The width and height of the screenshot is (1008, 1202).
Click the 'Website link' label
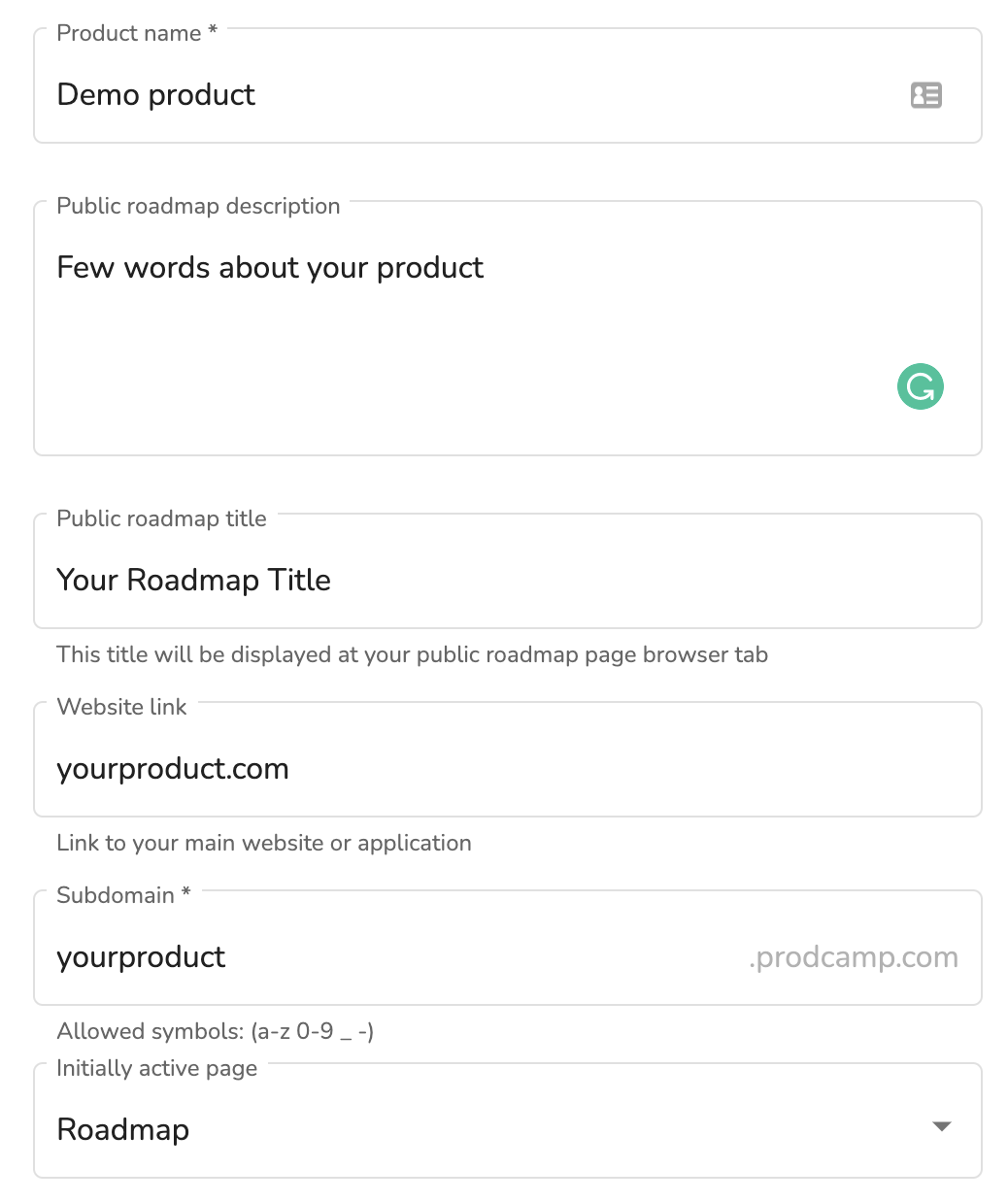tap(121, 707)
